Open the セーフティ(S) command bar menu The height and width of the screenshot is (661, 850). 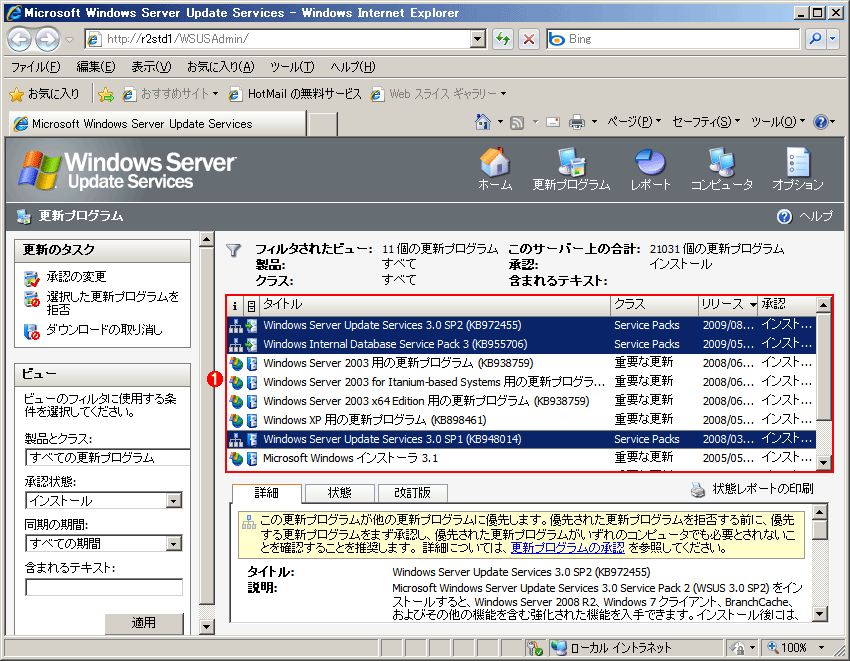706,122
